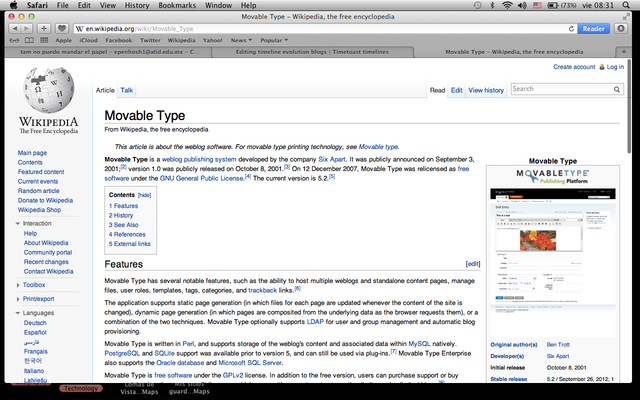Click the Create account link
Image resolution: width=640 pixels, height=400 pixels.
point(574,67)
